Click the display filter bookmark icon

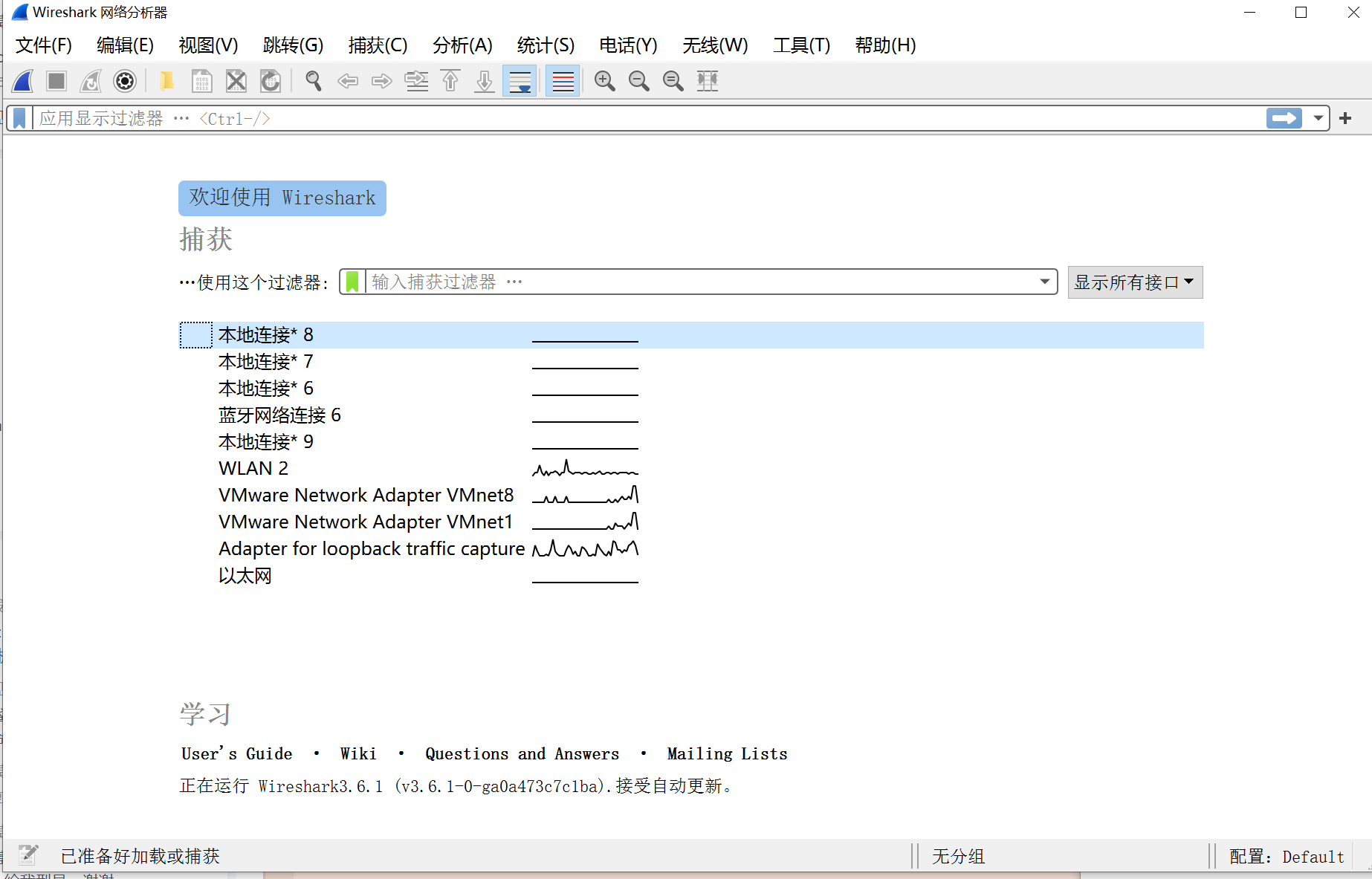pos(20,118)
